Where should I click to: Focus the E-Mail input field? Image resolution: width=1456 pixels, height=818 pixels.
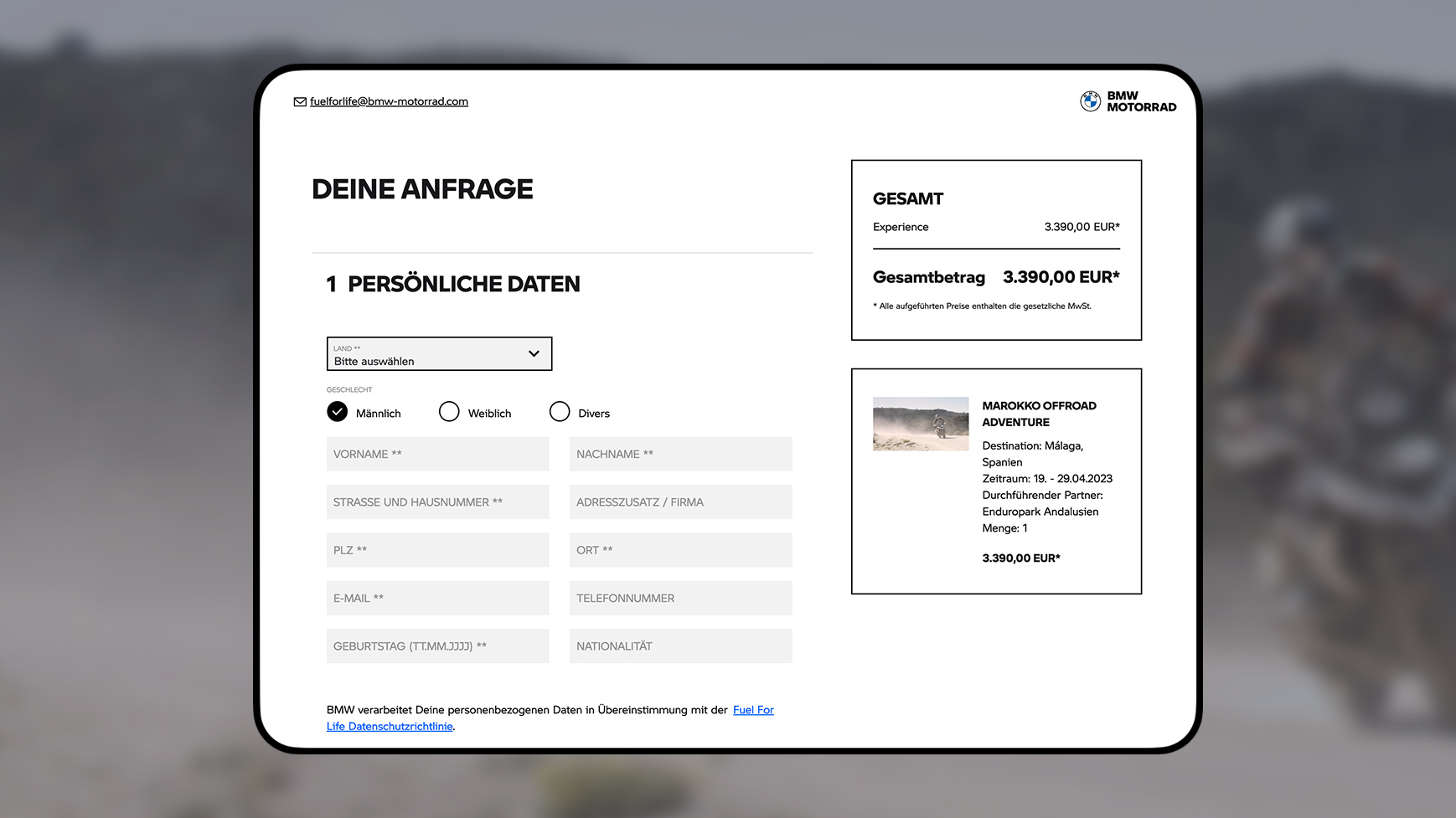click(x=438, y=598)
